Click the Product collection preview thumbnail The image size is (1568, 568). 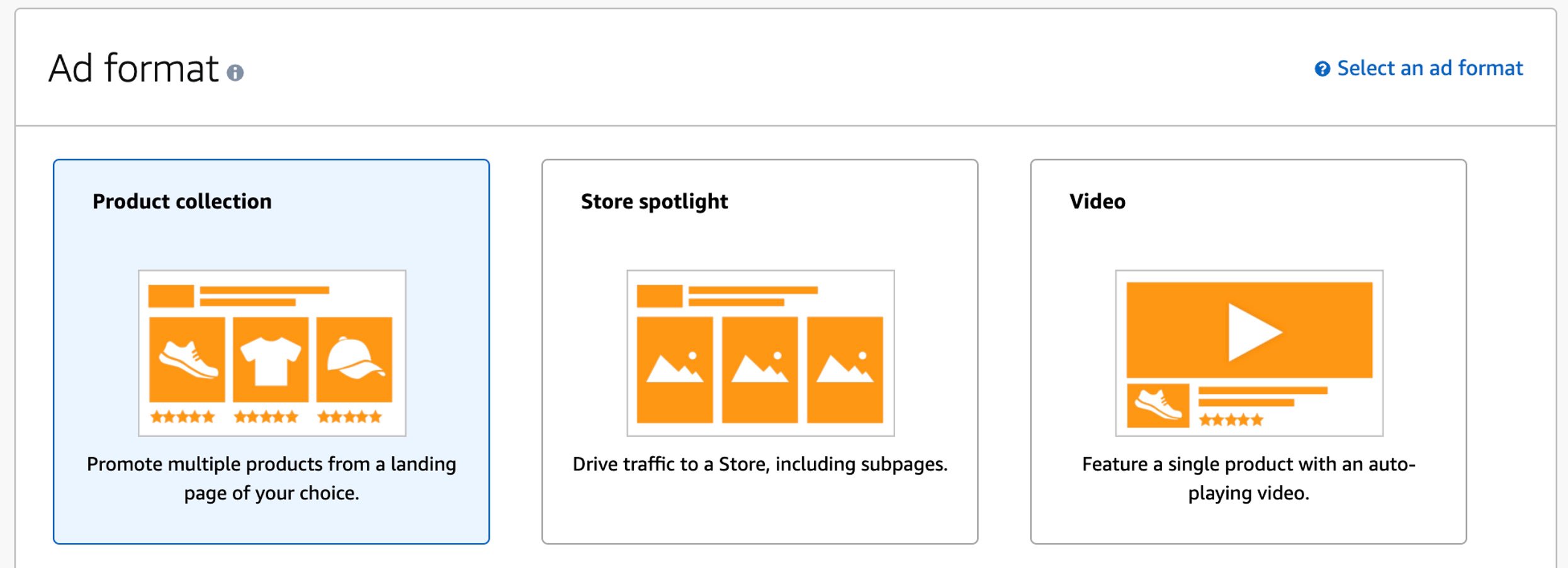coord(272,353)
